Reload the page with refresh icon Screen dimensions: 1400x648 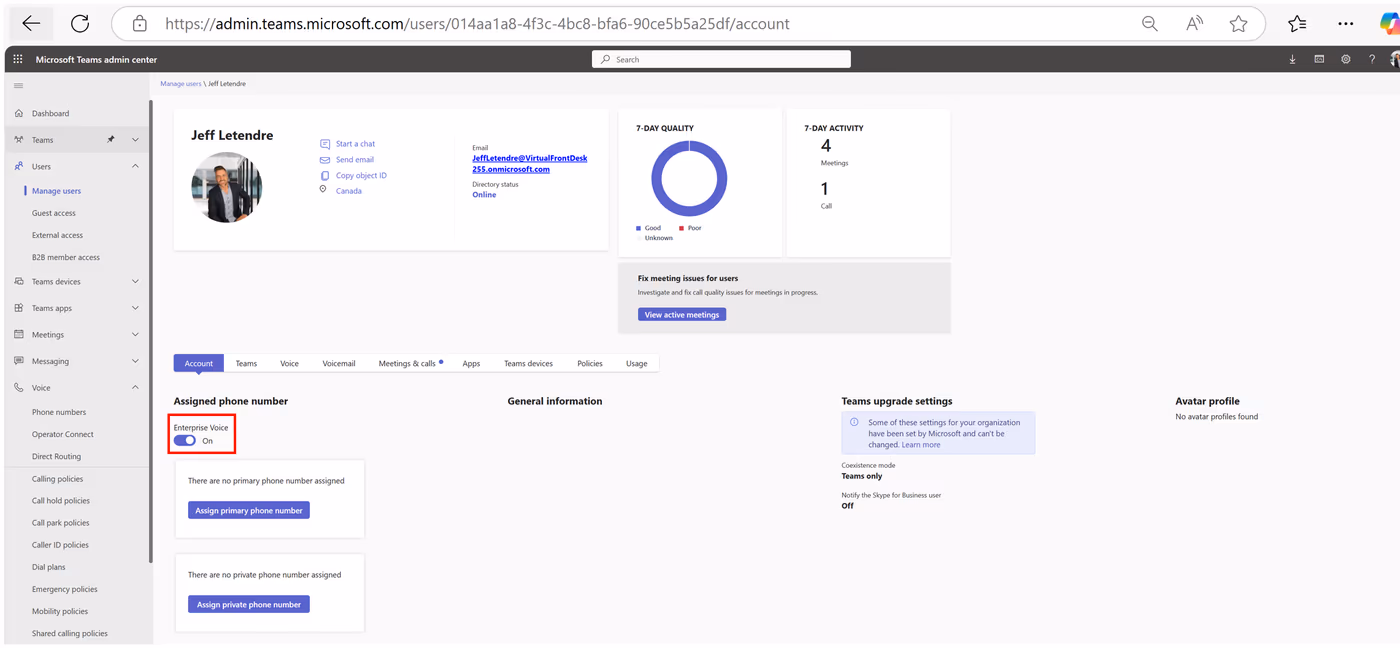[80, 23]
